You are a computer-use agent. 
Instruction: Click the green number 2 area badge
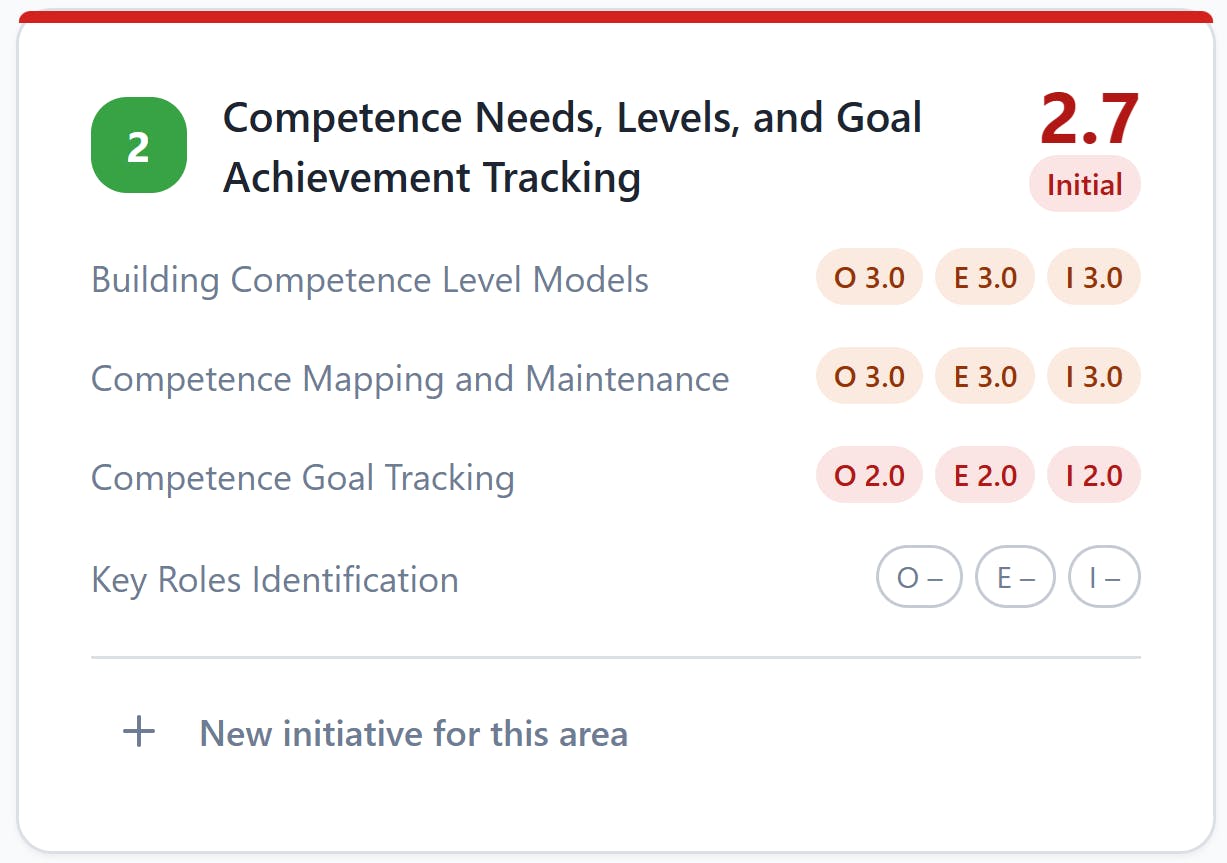(139, 145)
